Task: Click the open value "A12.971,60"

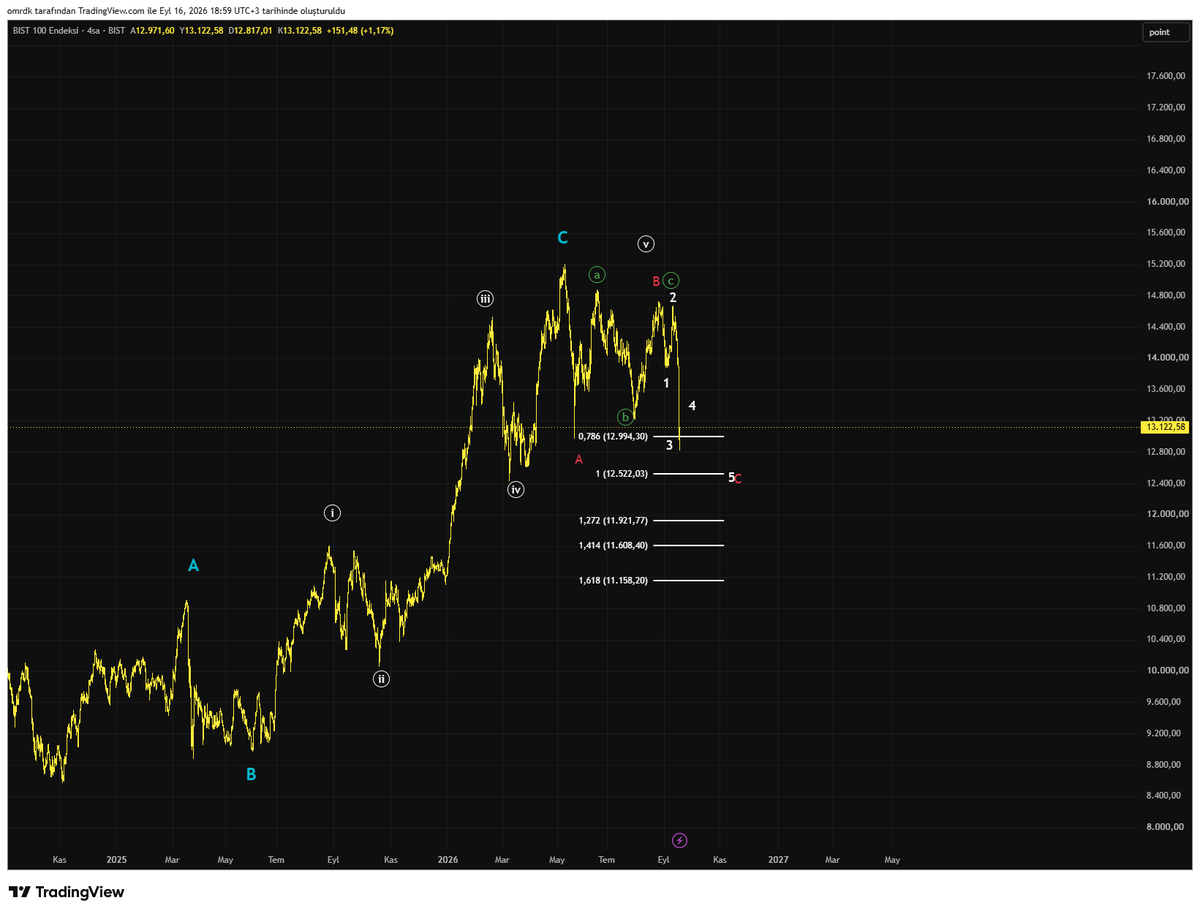Action: (x=152, y=31)
